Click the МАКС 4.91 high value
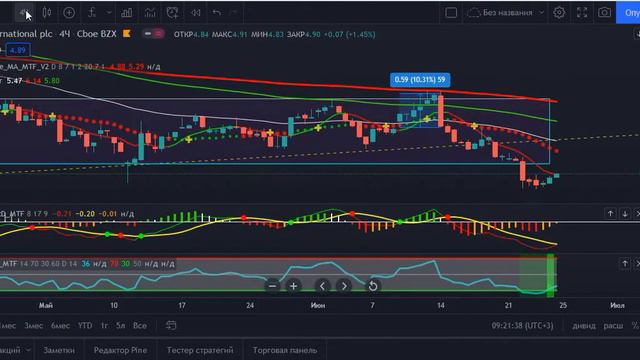This screenshot has height=360, width=640. coord(229,35)
